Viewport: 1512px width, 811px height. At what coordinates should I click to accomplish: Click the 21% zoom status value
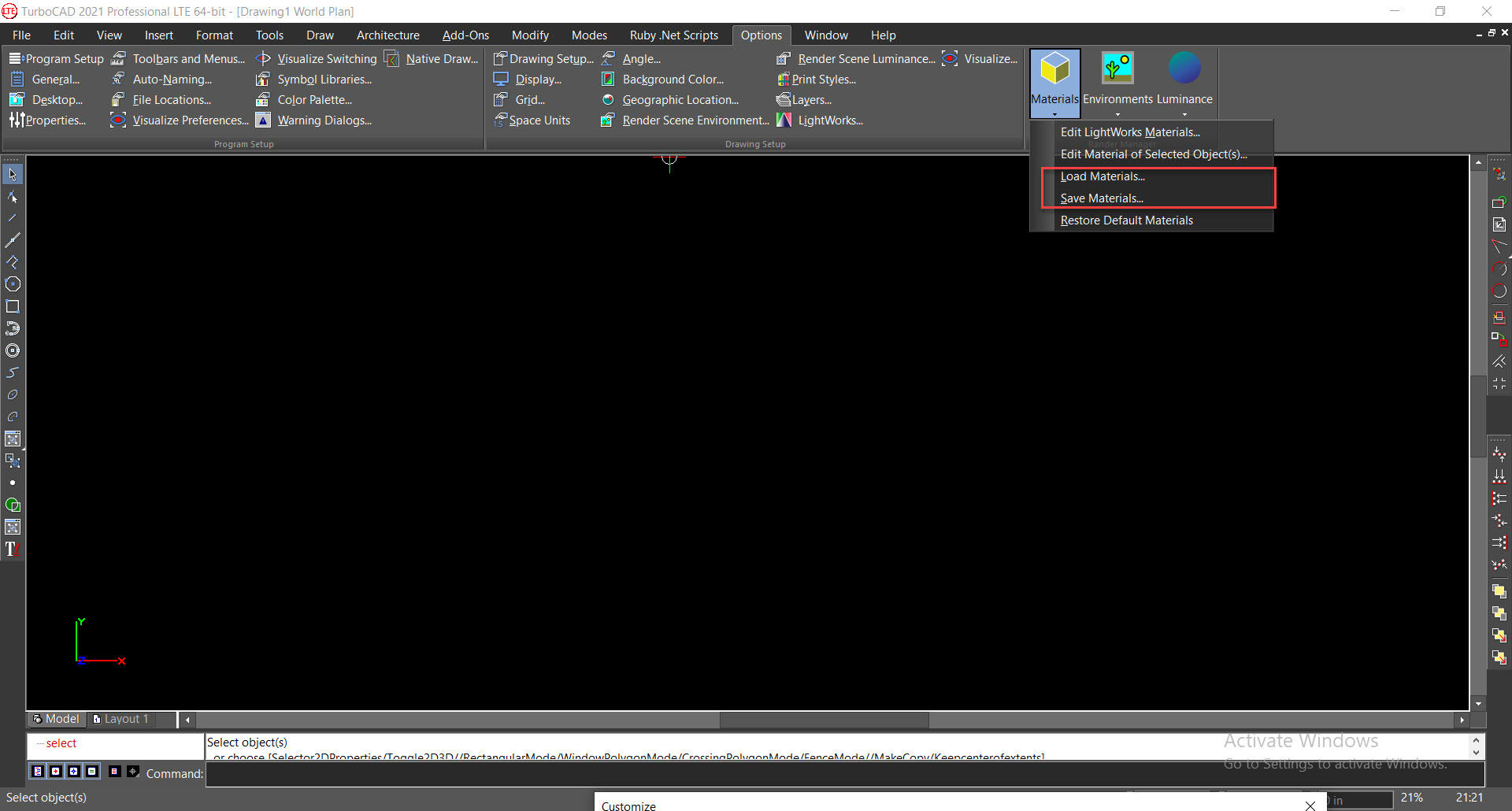coord(1412,798)
